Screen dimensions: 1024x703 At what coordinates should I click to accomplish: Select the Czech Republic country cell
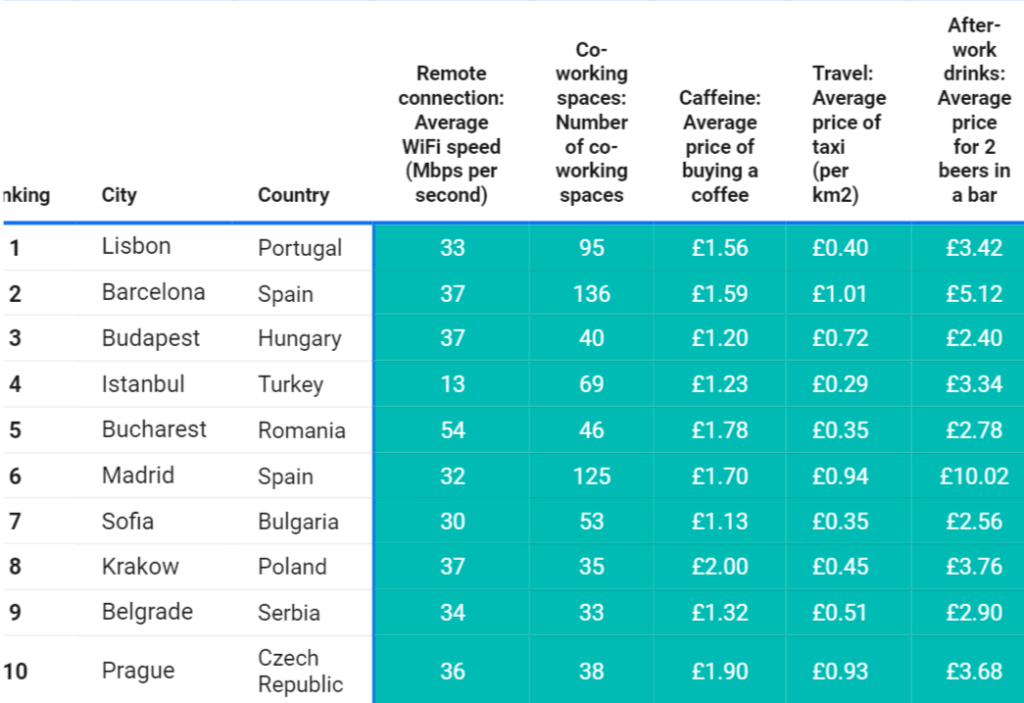(x=300, y=671)
